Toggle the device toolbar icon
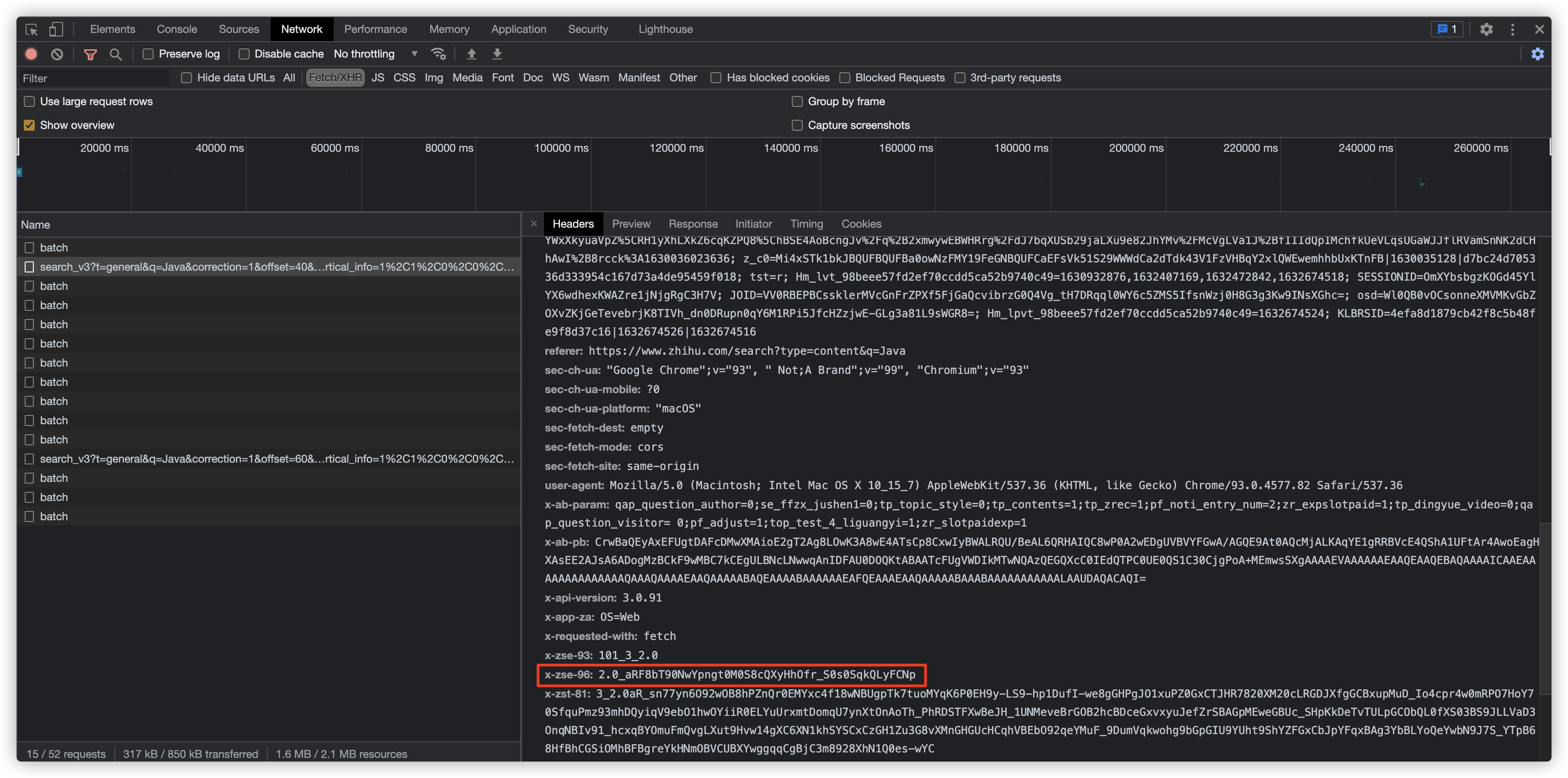 [x=56, y=29]
